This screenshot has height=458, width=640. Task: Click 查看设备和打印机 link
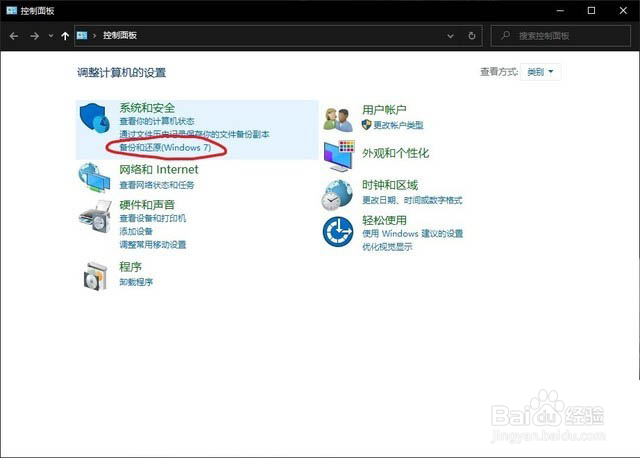pos(153,218)
